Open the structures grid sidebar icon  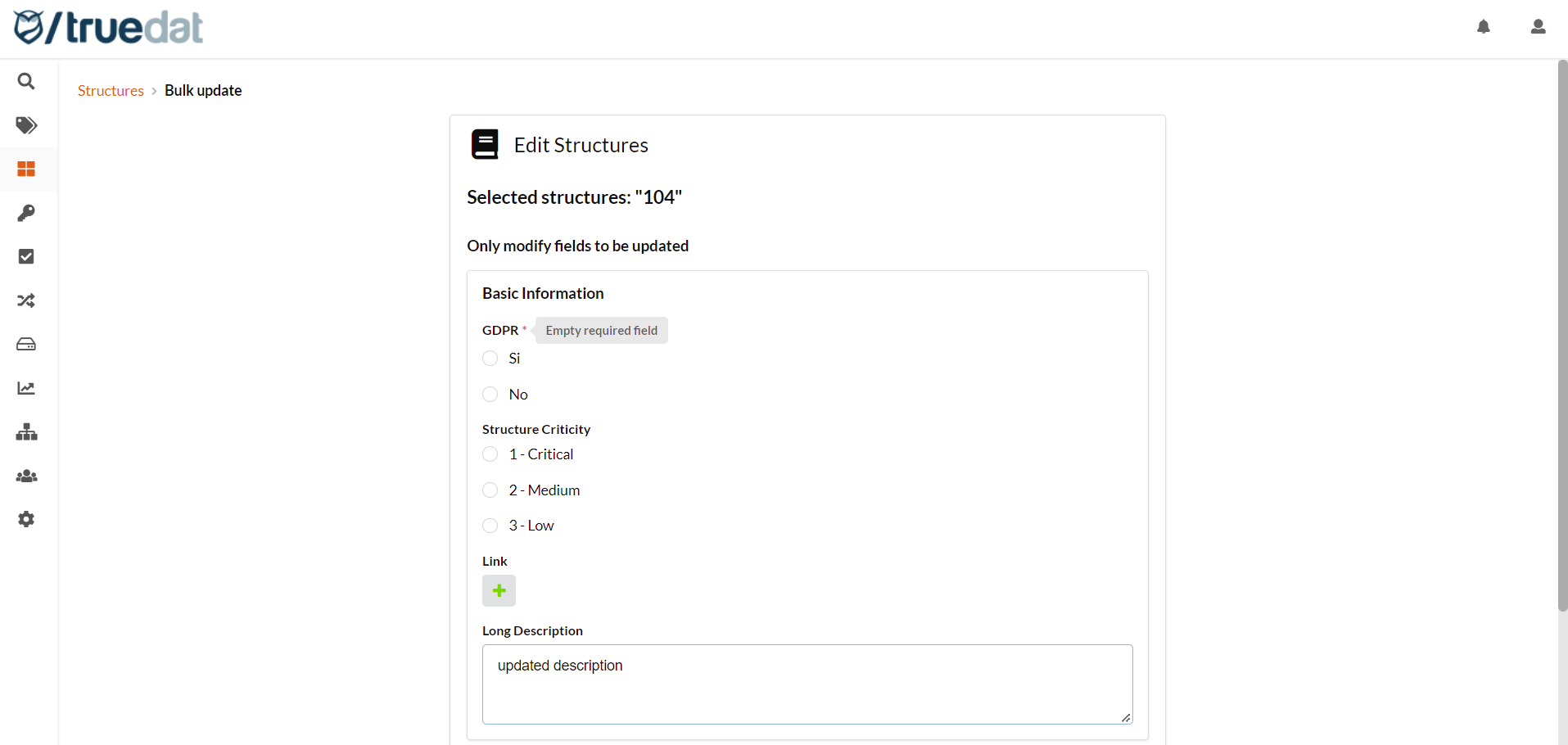pyautogui.click(x=26, y=169)
